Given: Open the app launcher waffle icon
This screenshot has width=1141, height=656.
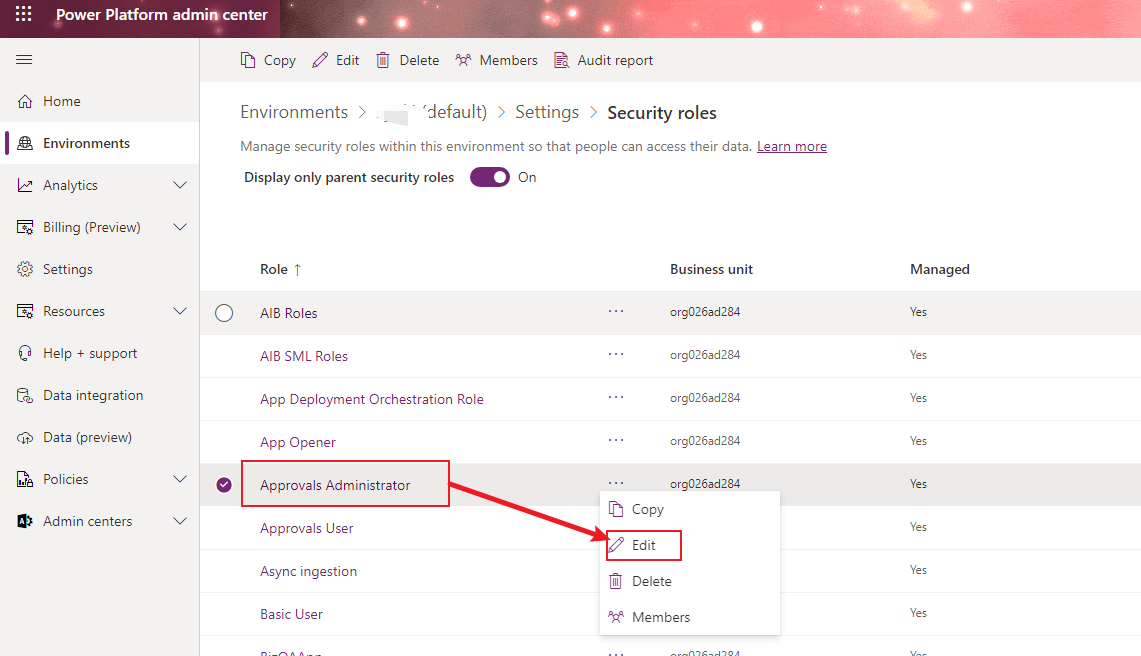Looking at the screenshot, I should (23, 14).
